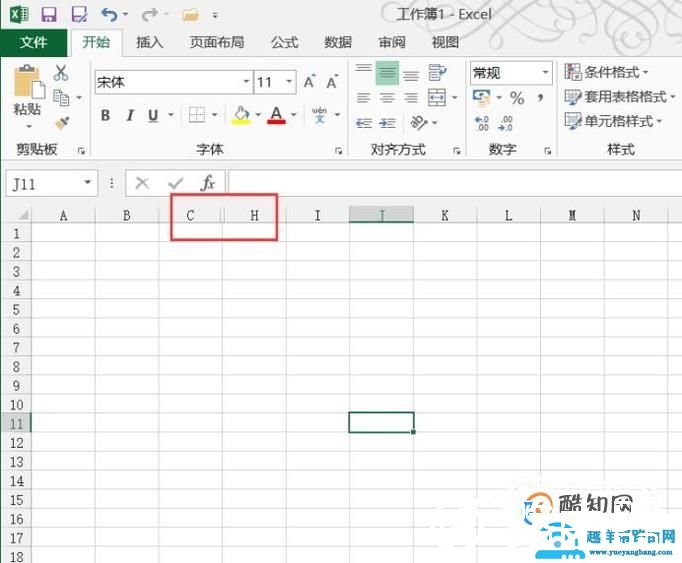Click the Accounting number format icon
Screen dimensions: 682x563
click(x=482, y=98)
